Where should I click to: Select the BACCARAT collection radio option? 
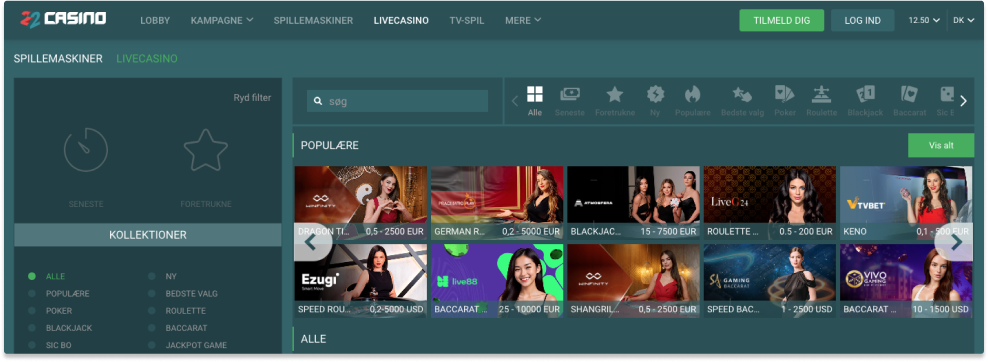coord(152,328)
